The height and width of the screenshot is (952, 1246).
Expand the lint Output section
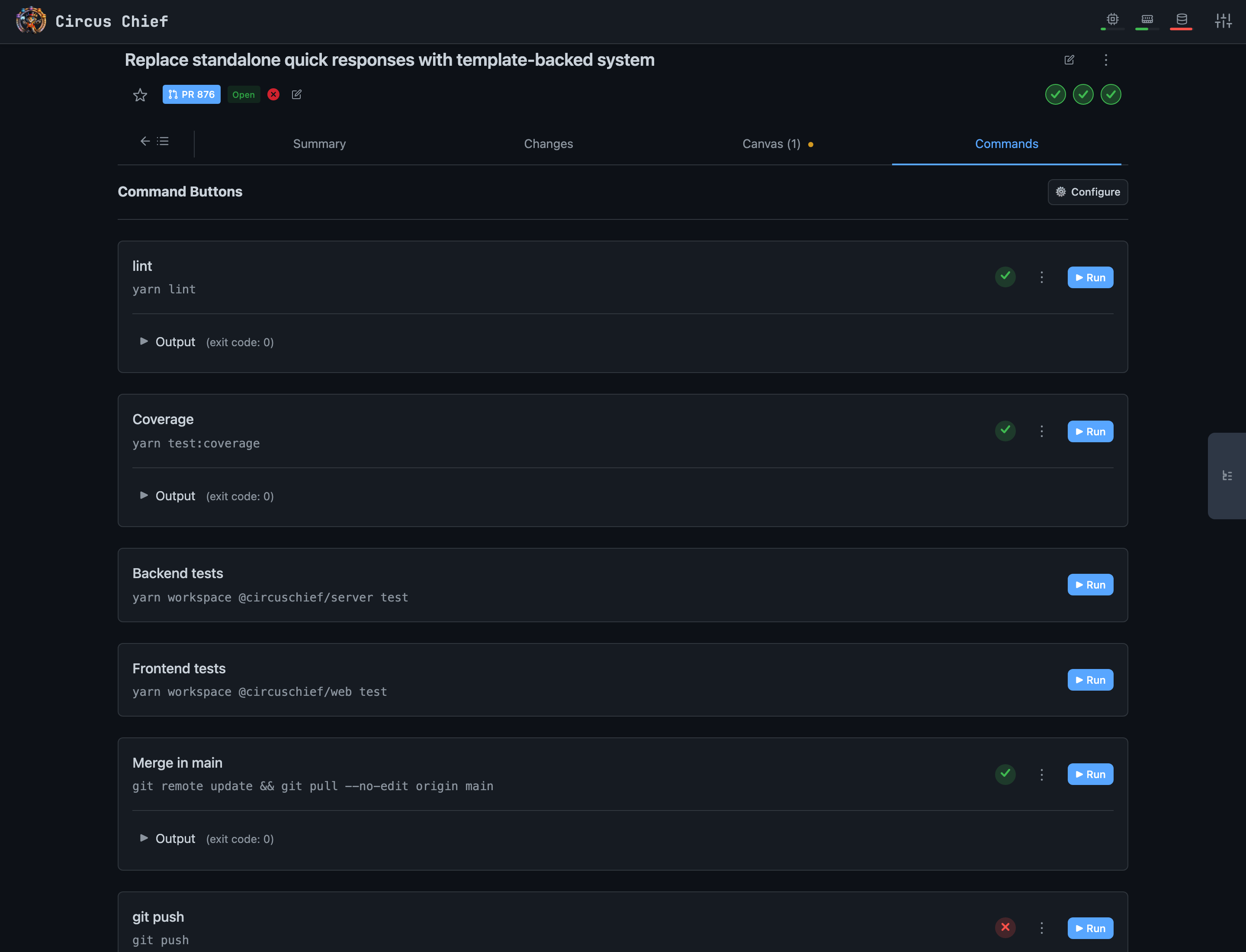point(207,342)
